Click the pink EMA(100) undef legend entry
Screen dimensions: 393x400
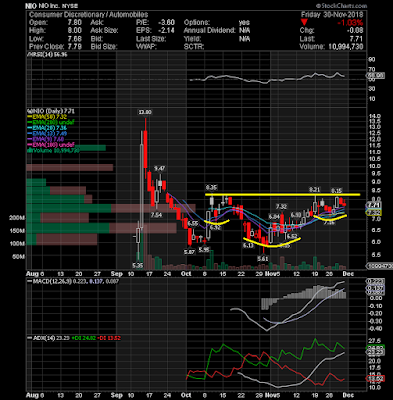point(51,145)
